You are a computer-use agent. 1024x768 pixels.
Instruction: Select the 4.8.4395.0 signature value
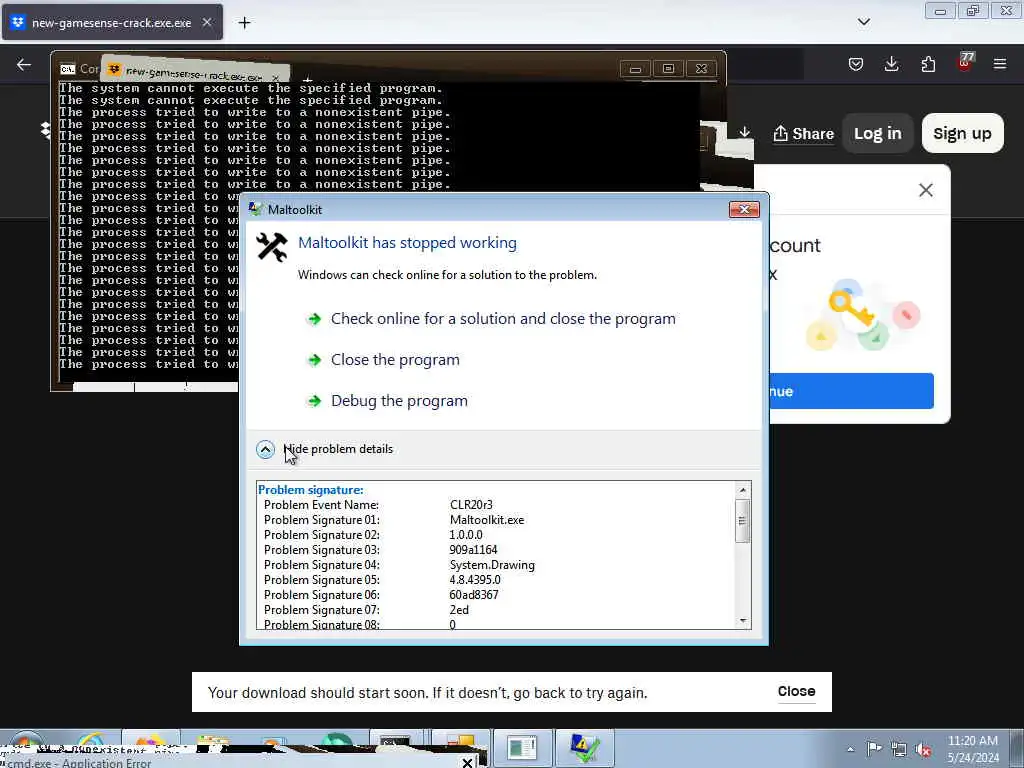pyautogui.click(x=475, y=580)
